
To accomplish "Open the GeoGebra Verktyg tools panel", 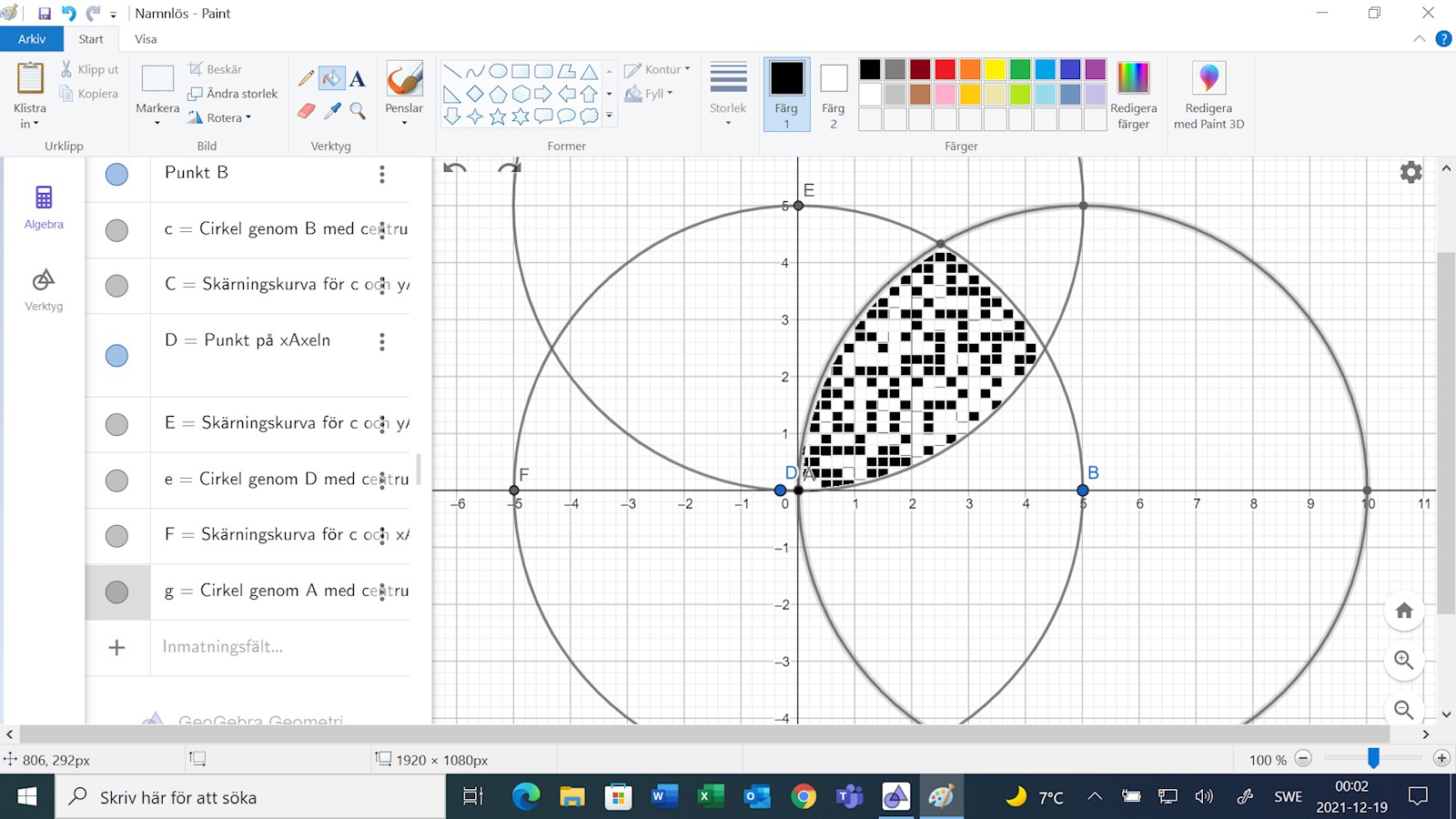I will [x=44, y=289].
